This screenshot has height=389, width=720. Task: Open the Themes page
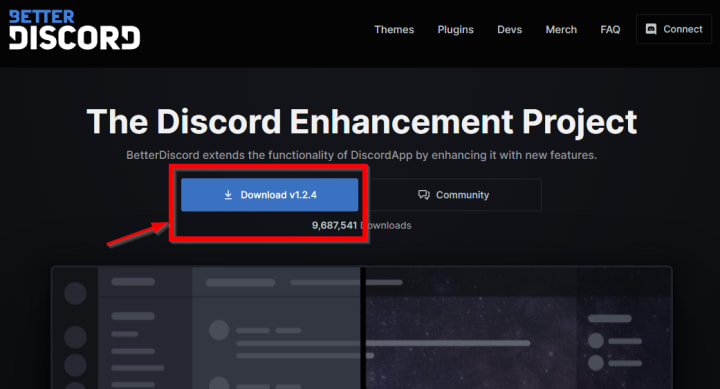[394, 29]
